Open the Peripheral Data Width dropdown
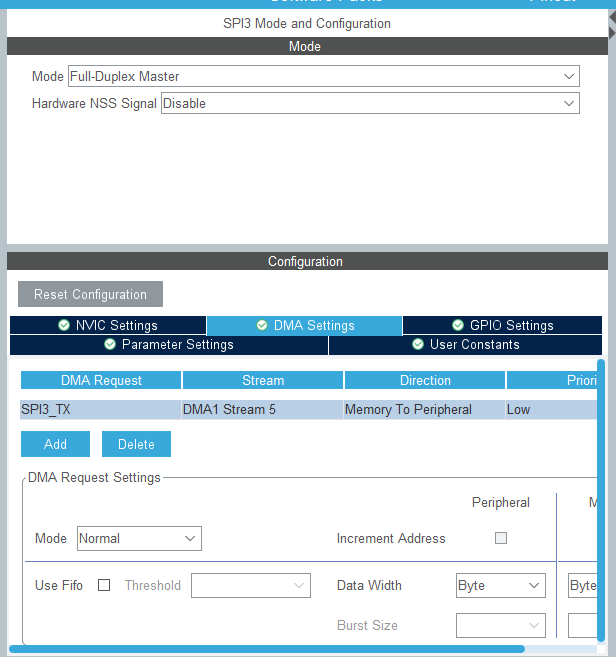616x657 pixels. [501, 585]
